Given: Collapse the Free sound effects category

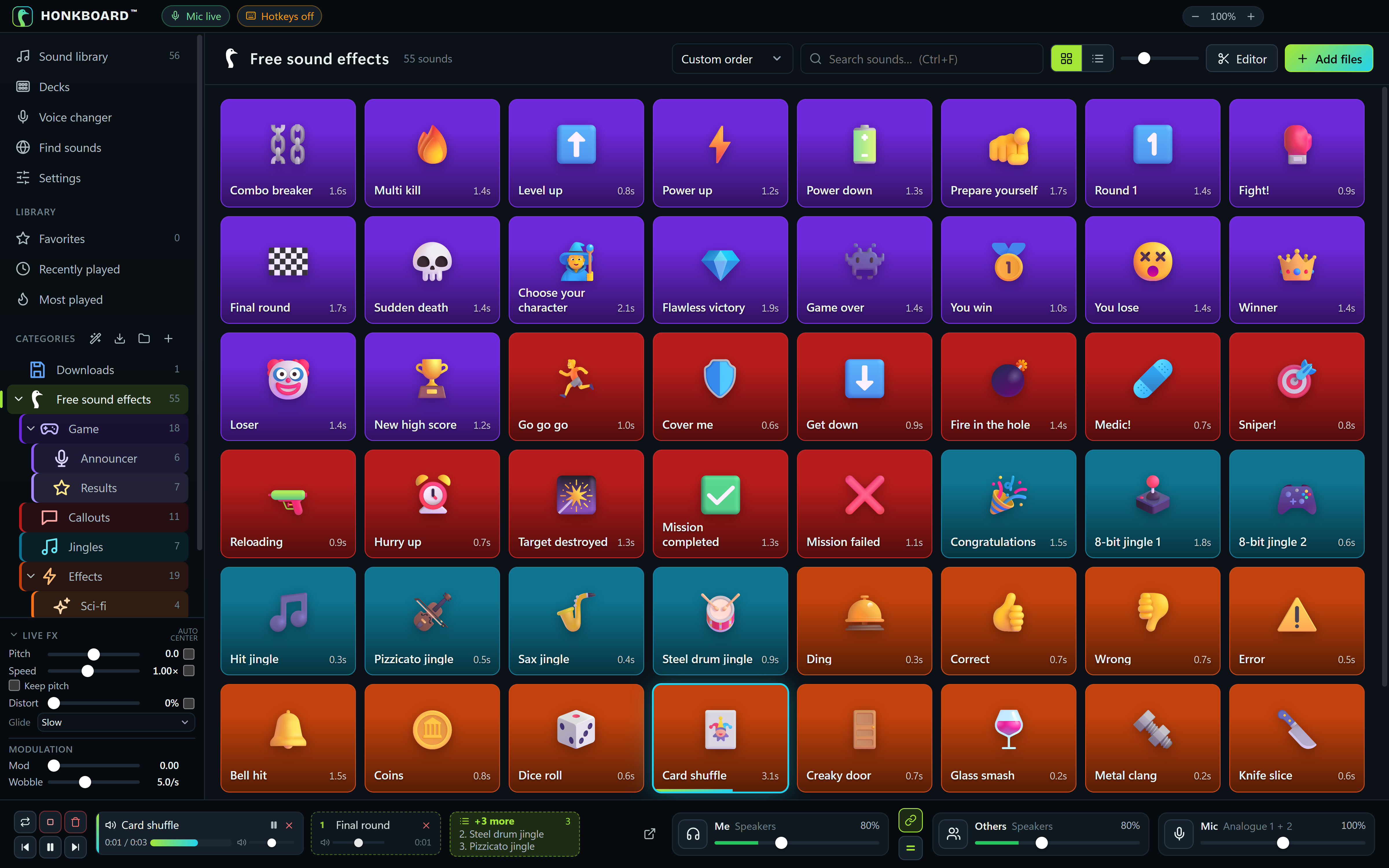Looking at the screenshot, I should click(x=19, y=399).
